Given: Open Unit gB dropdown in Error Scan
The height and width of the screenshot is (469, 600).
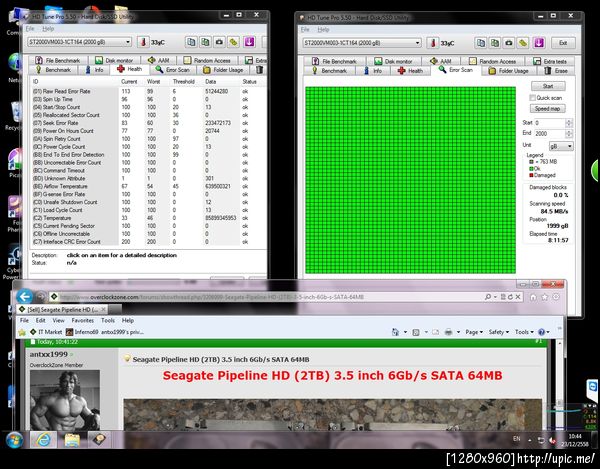Looking at the screenshot, I should 561,146.
